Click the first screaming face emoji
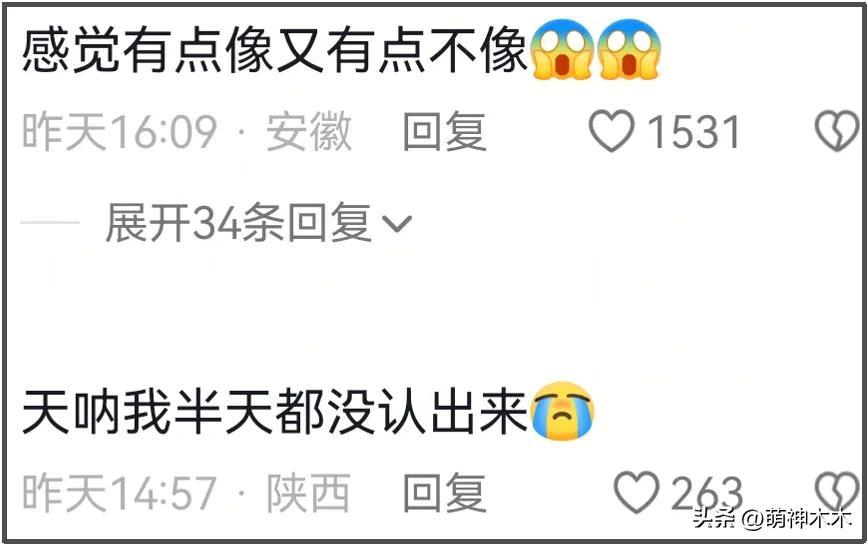Screen dimensions: 868x545 (x=562, y=50)
